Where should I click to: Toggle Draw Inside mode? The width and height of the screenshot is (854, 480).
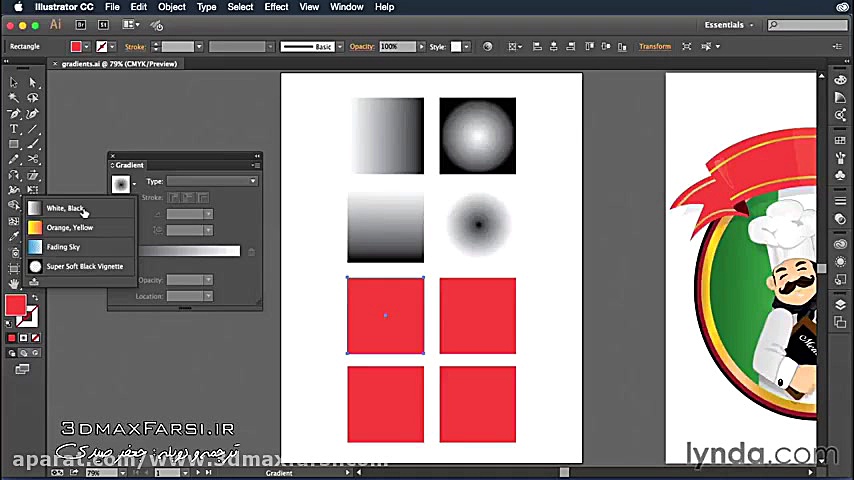35,353
